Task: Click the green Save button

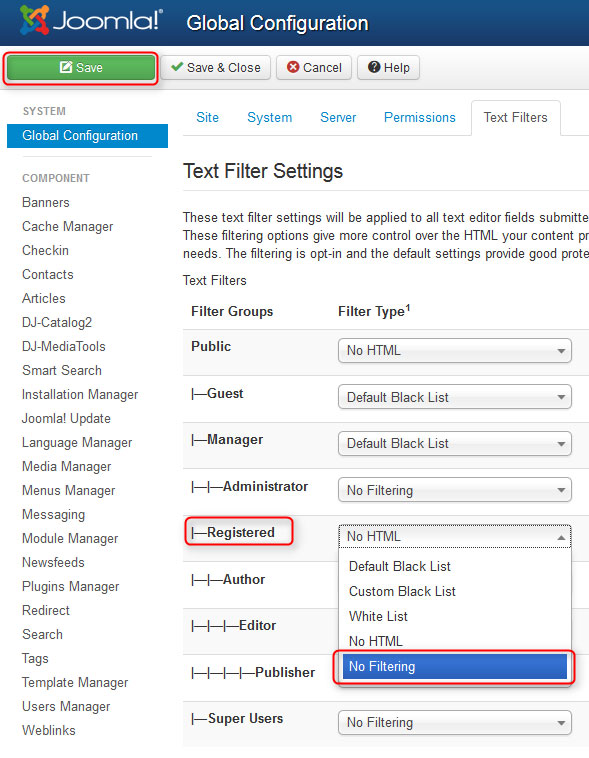Action: 81,68
